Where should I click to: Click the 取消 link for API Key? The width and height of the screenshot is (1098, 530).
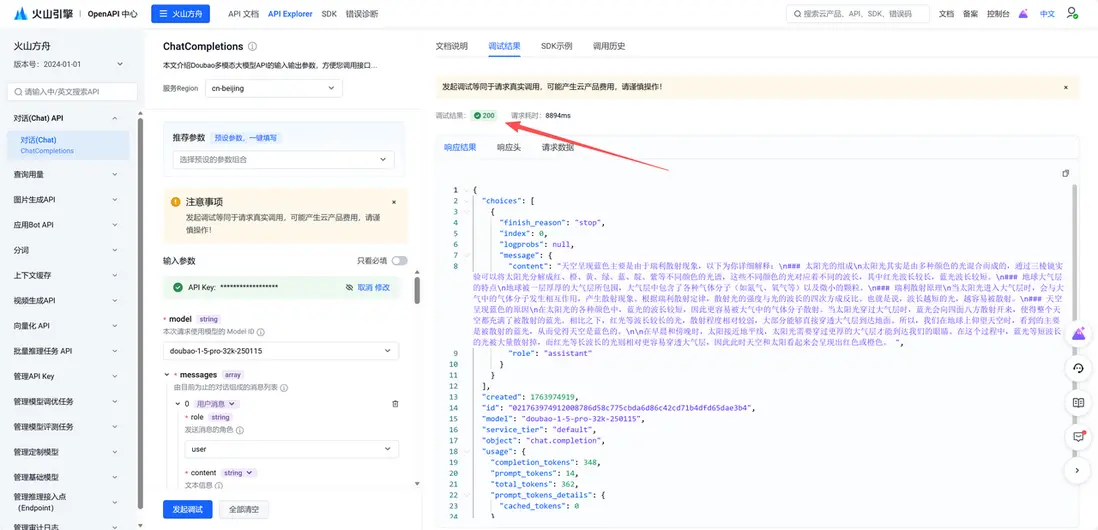click(x=365, y=287)
